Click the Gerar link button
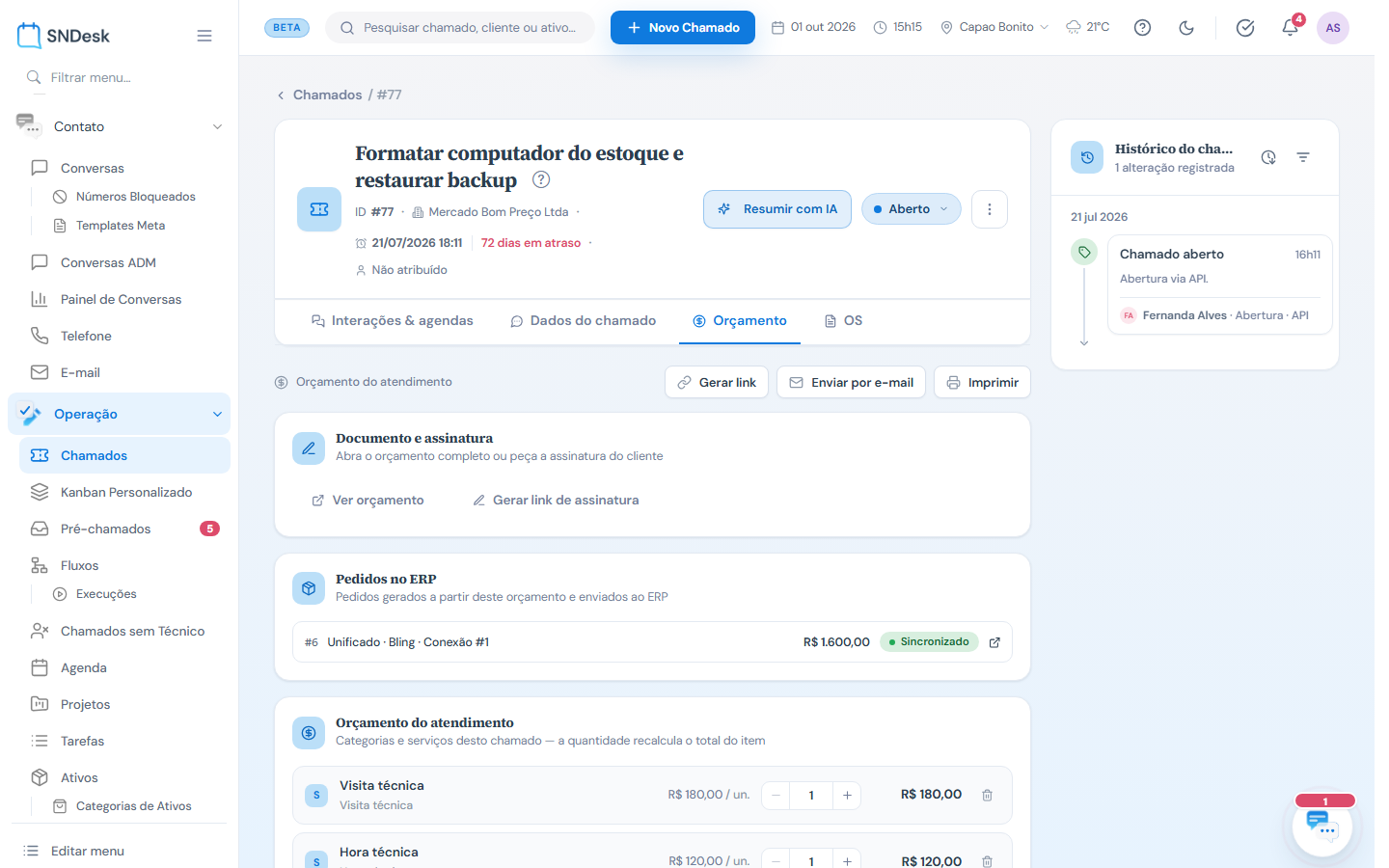Viewport: 1389px width, 868px height. point(717,383)
